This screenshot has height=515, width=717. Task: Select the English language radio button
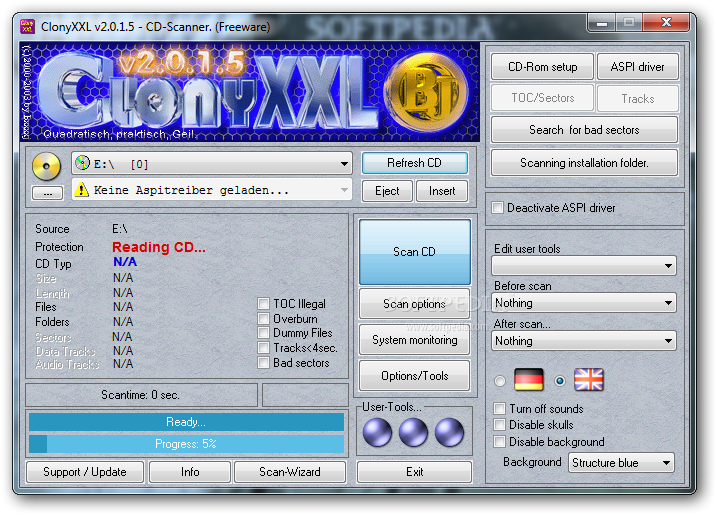pyautogui.click(x=560, y=381)
